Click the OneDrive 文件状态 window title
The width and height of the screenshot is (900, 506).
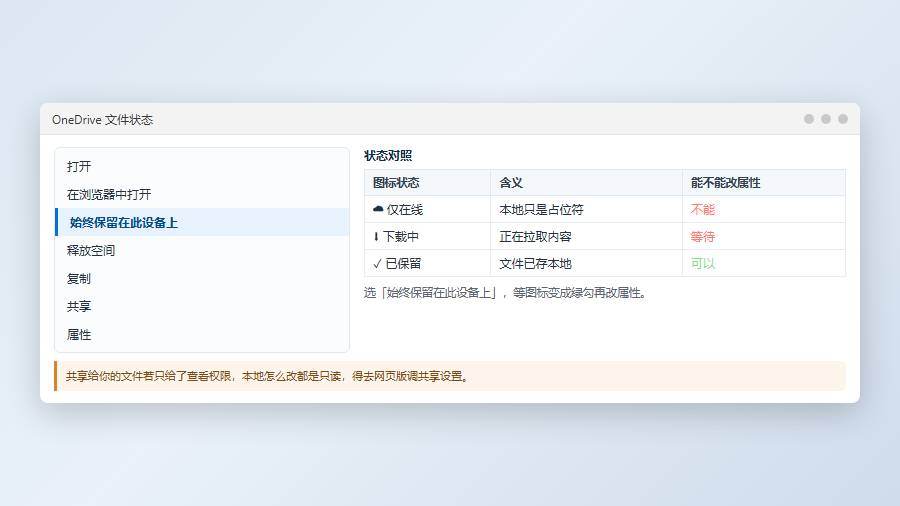(102, 119)
